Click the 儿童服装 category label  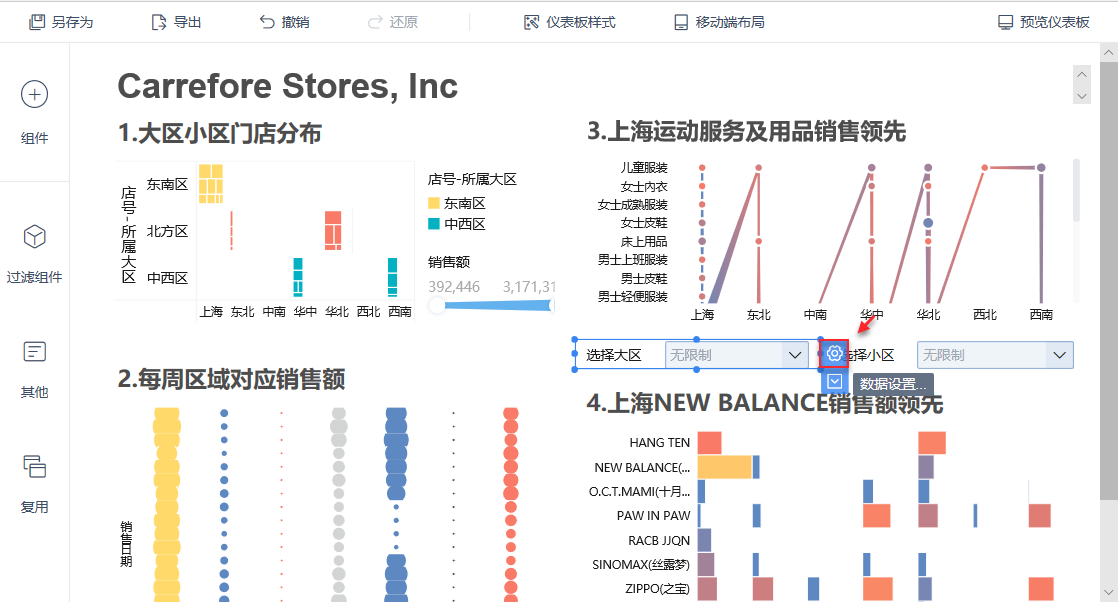click(x=643, y=168)
